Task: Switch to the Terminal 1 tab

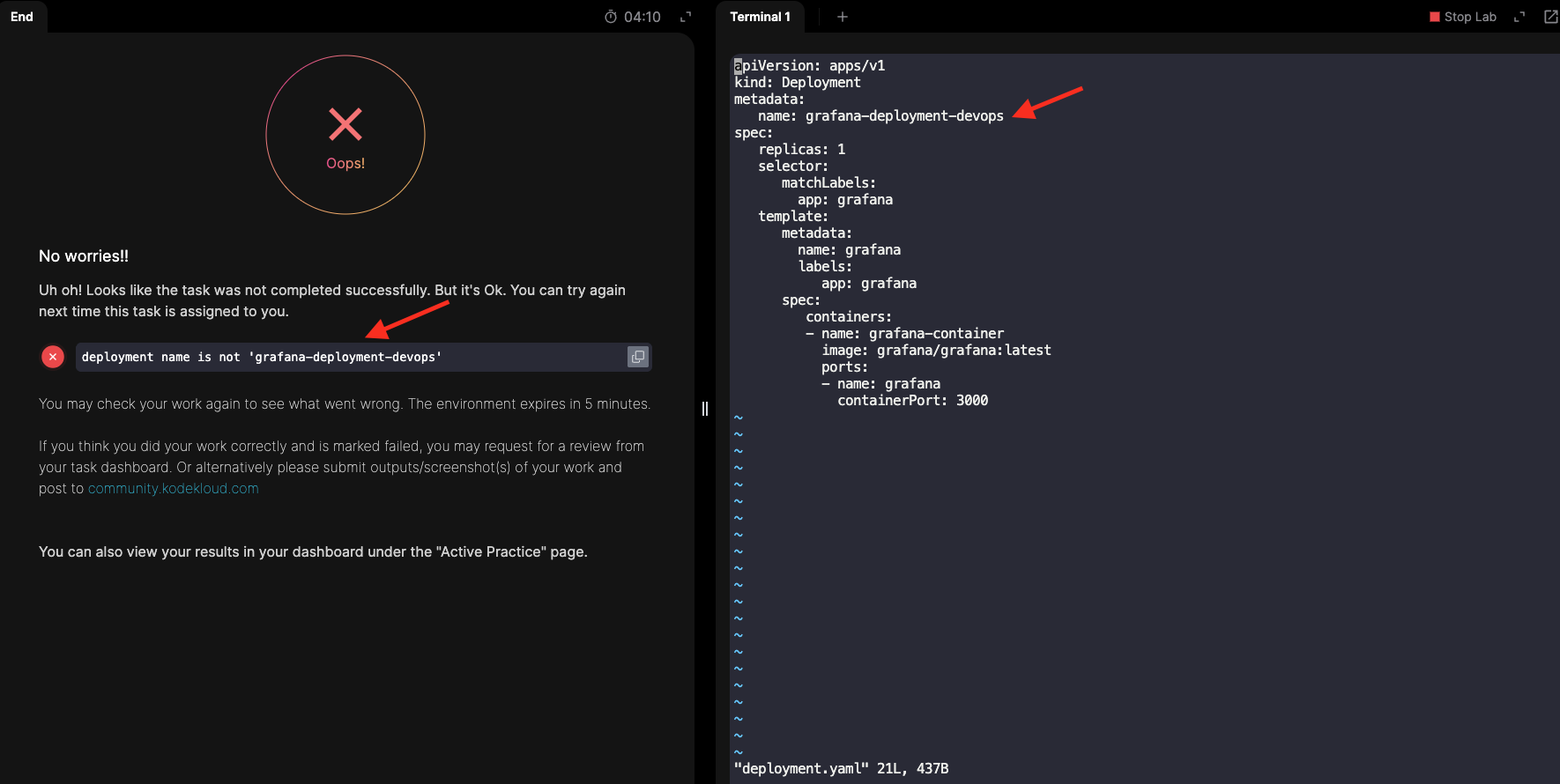Action: (x=760, y=17)
